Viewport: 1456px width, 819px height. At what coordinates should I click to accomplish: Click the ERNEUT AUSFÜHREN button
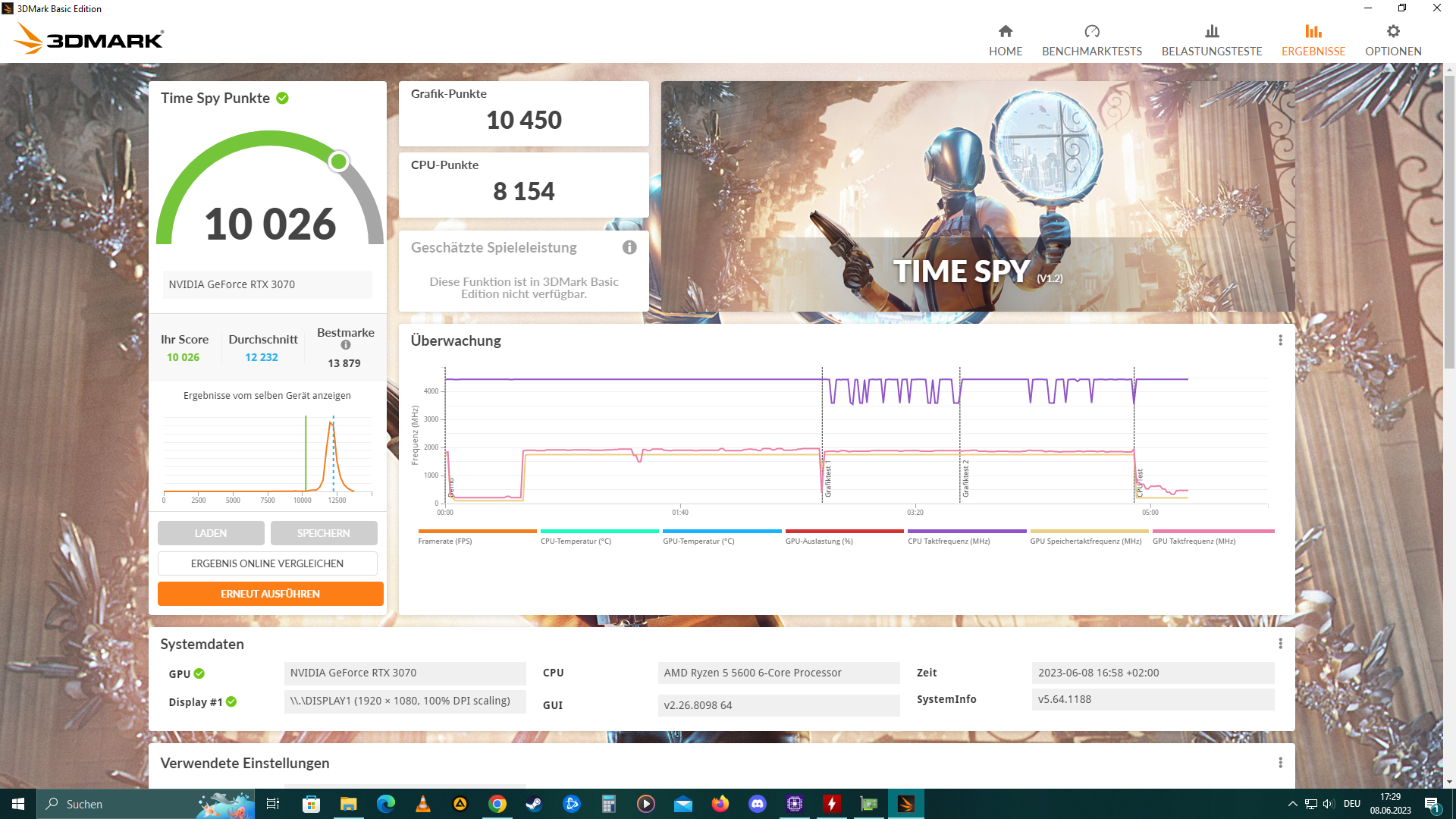coord(270,594)
